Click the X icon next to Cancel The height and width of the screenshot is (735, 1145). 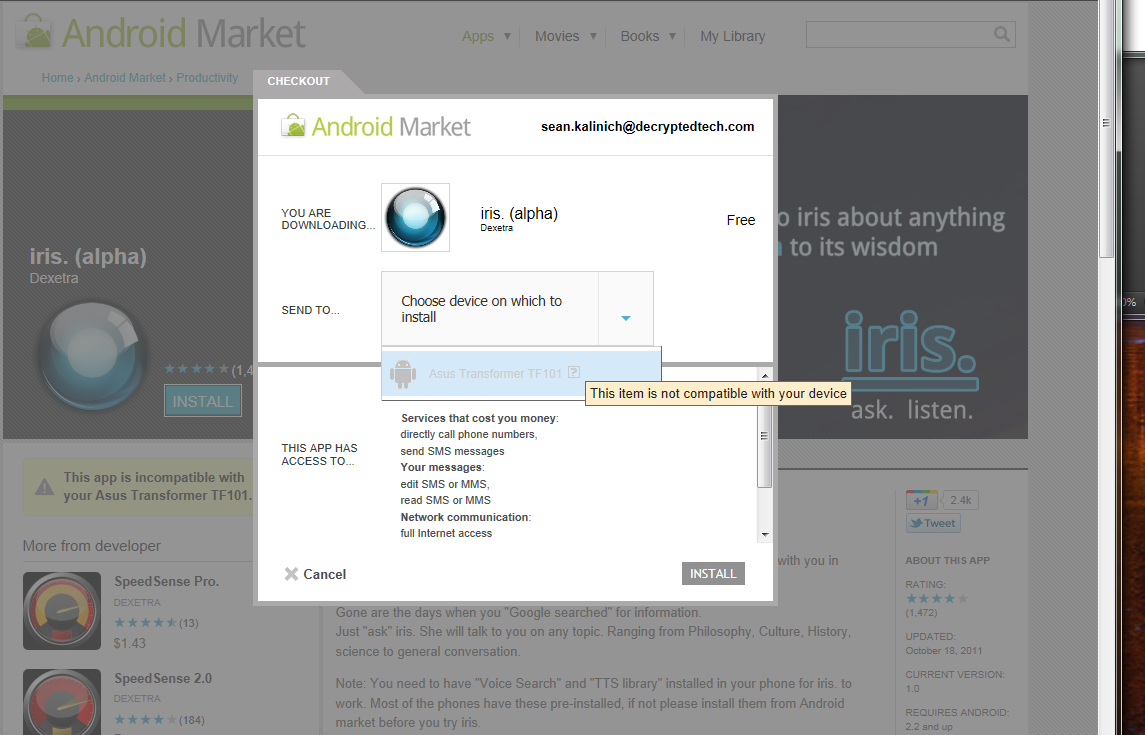click(291, 574)
